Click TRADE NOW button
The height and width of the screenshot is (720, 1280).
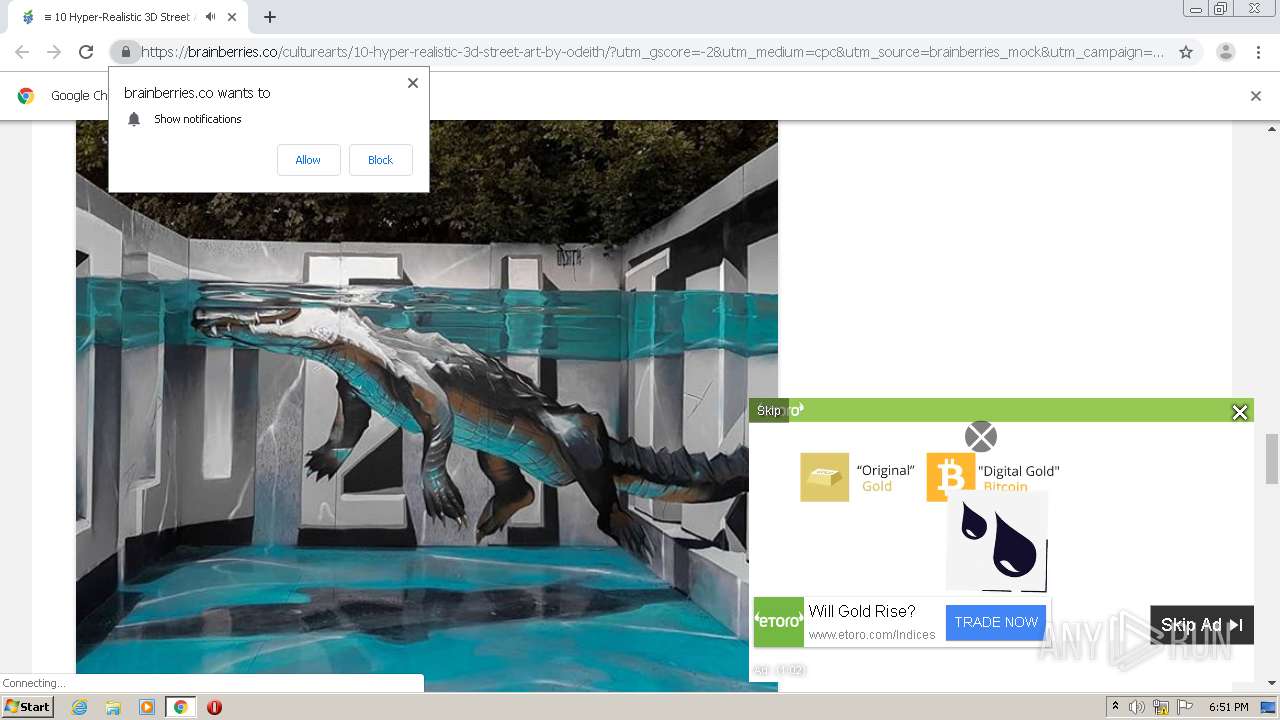point(996,622)
